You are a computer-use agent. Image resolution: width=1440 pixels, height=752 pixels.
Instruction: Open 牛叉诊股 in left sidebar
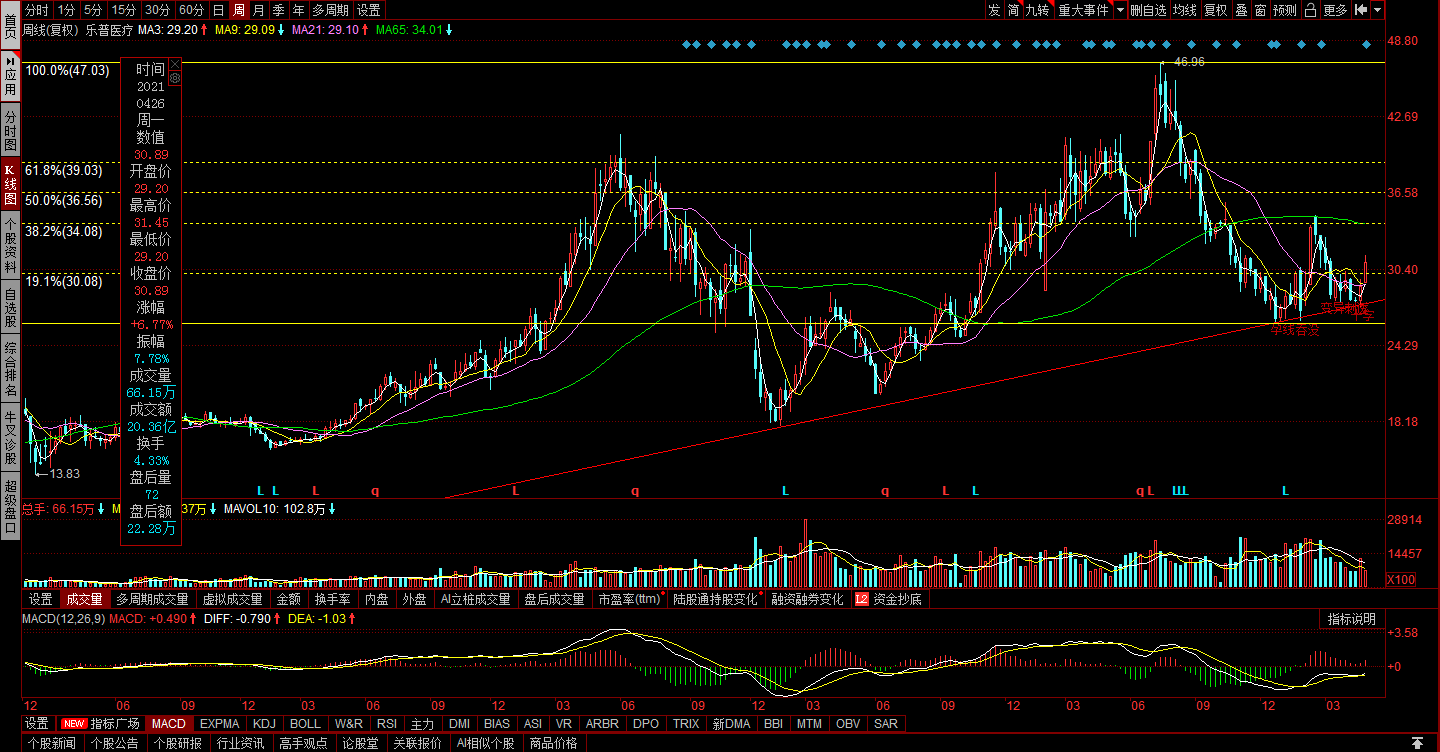click(x=10, y=437)
